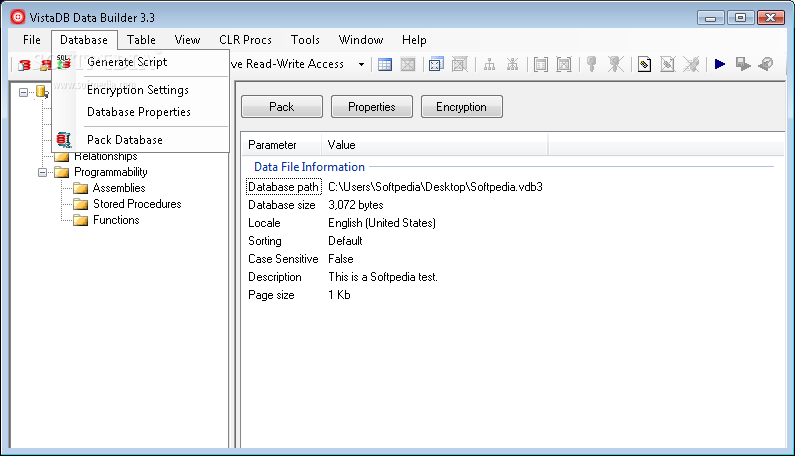Screen dimensions: 795x456
Task: Click the import data arrow icon
Action: click(x=743, y=64)
